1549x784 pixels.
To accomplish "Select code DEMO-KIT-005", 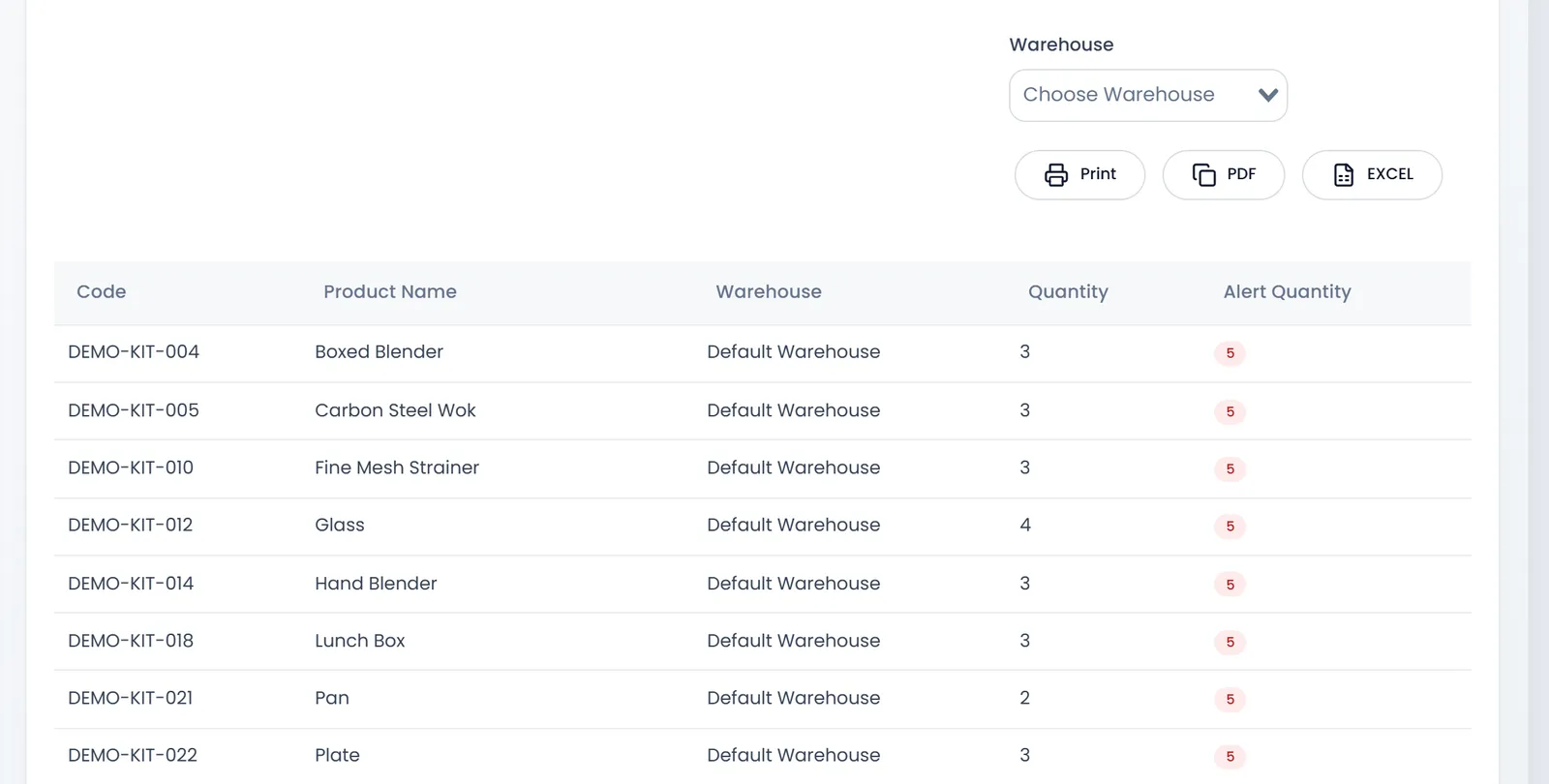I will click(x=134, y=410).
